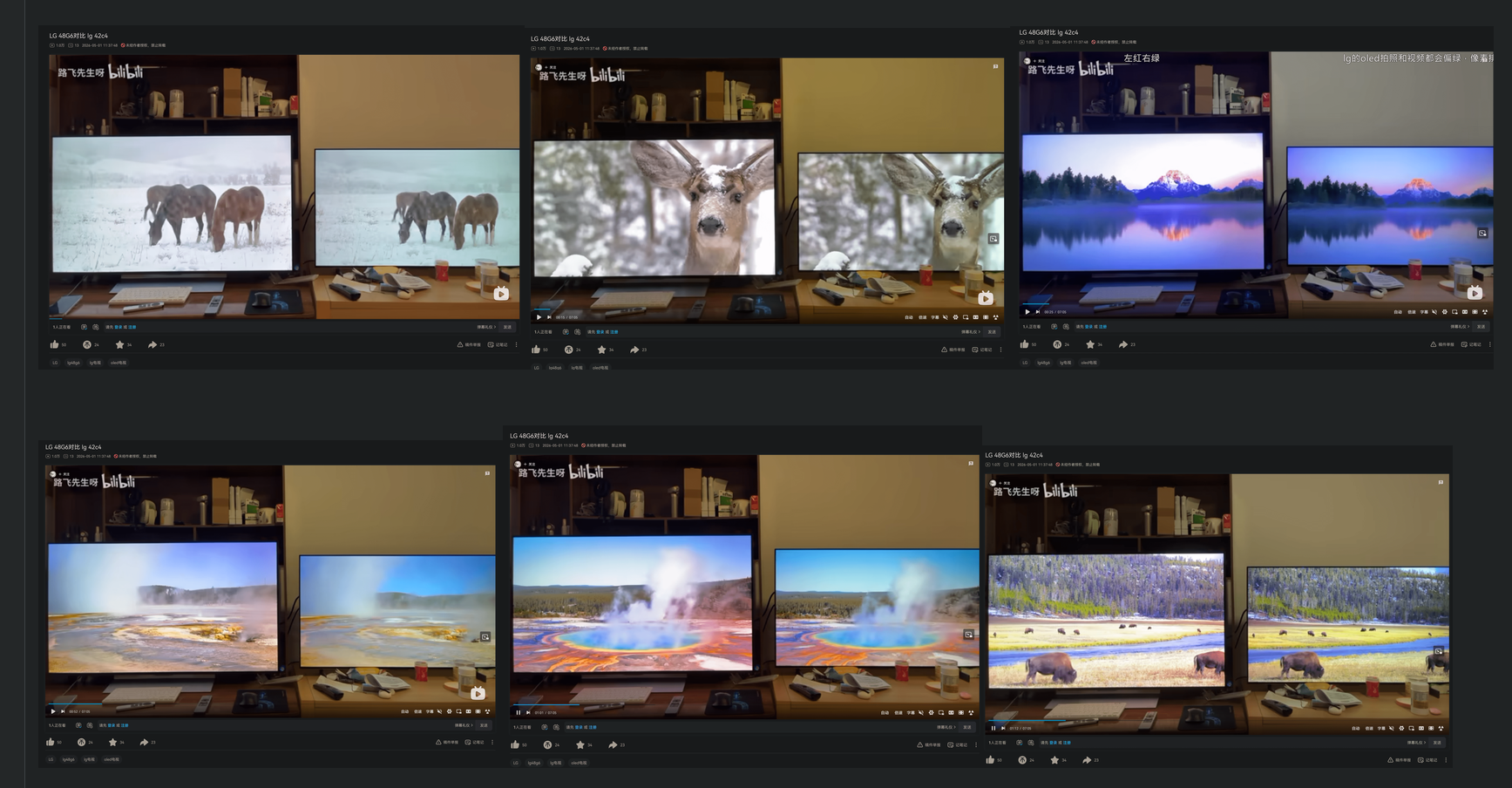Toggle danmaku display under the deer video
The width and height of the screenshot is (1512, 788).
tap(566, 332)
